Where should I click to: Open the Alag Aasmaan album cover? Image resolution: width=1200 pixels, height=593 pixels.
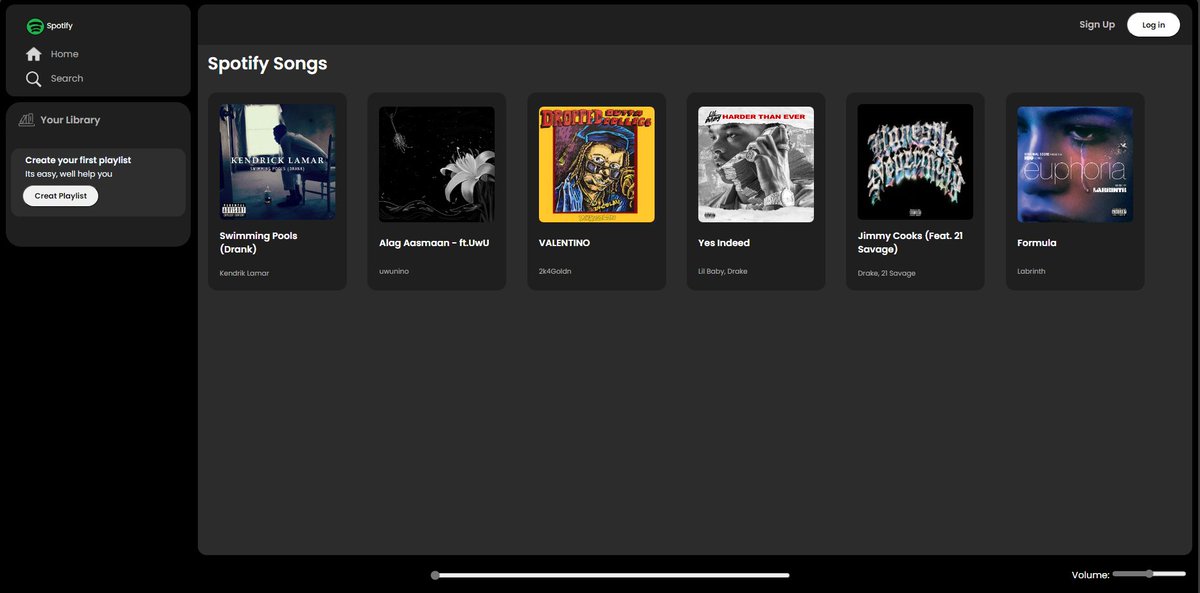click(x=437, y=164)
